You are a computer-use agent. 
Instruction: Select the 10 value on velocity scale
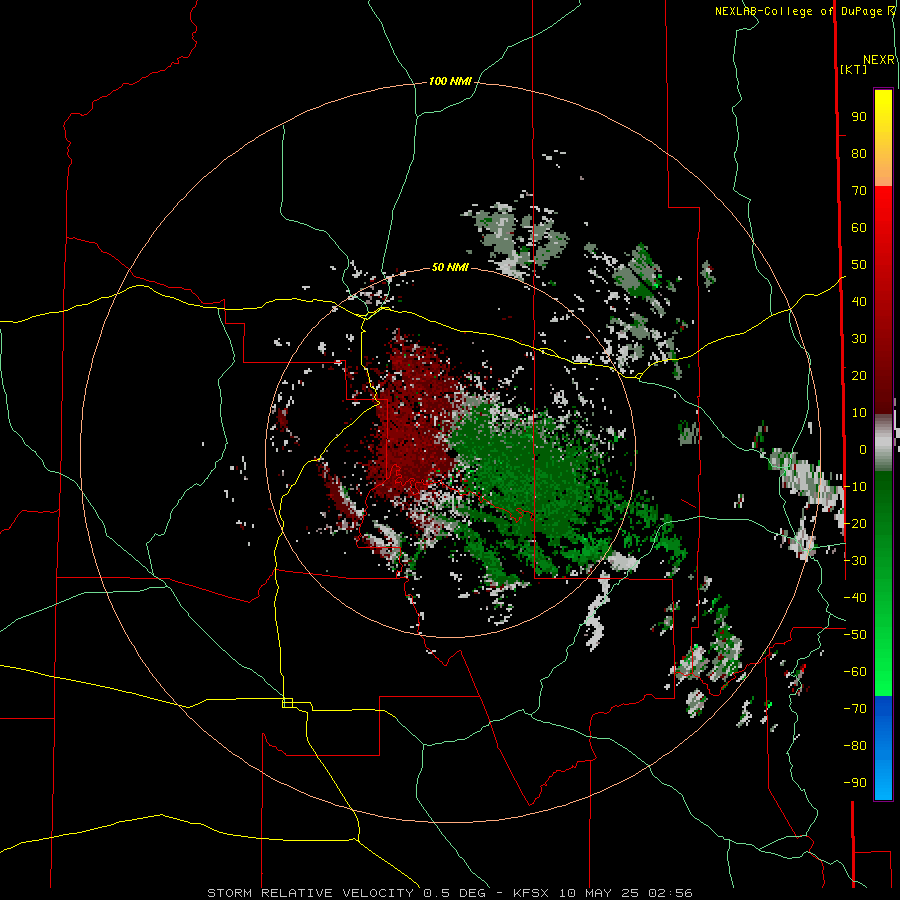click(859, 413)
